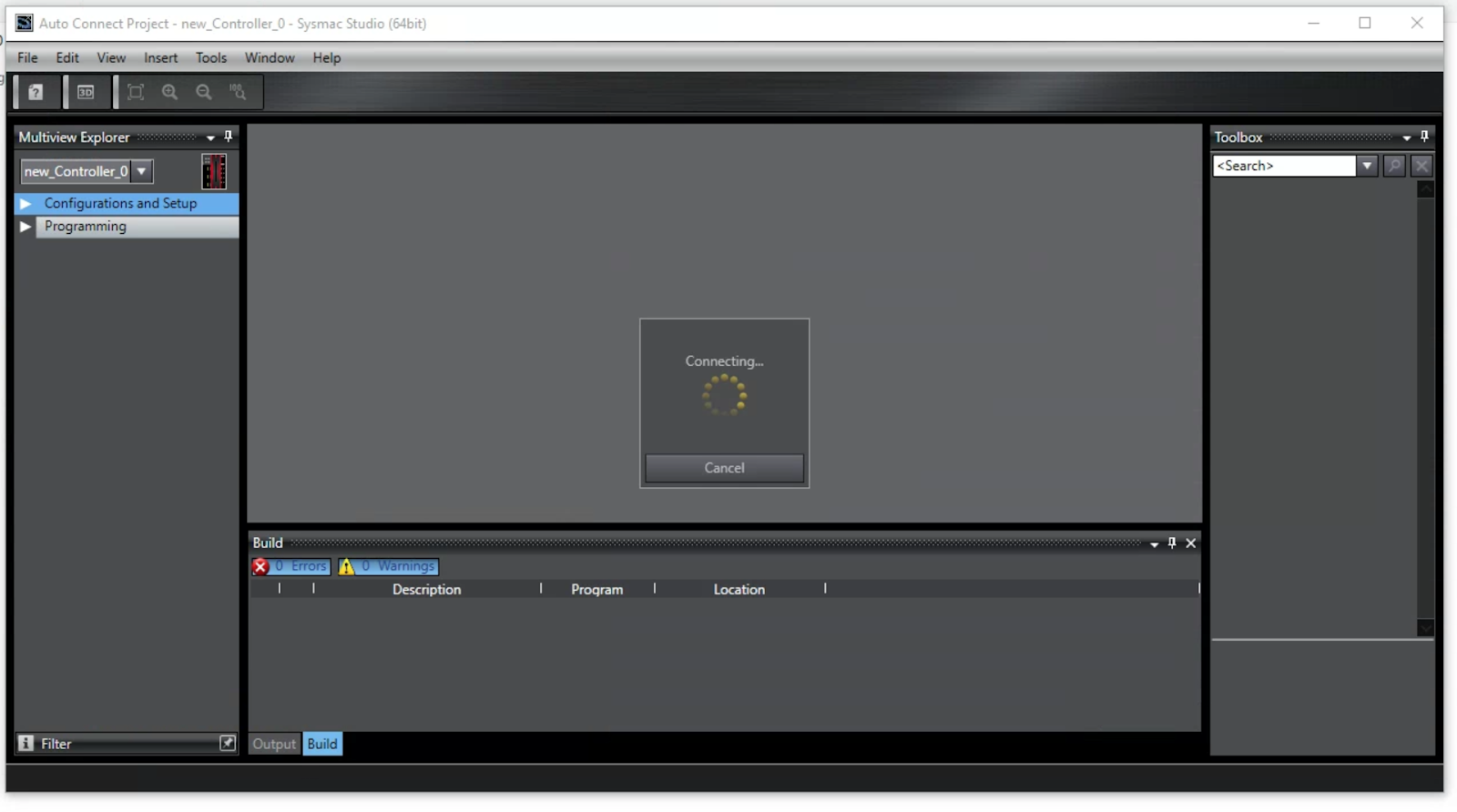The height and width of the screenshot is (812, 1457).
Task: Open Toolbox panel options arrow
Action: click(1407, 137)
